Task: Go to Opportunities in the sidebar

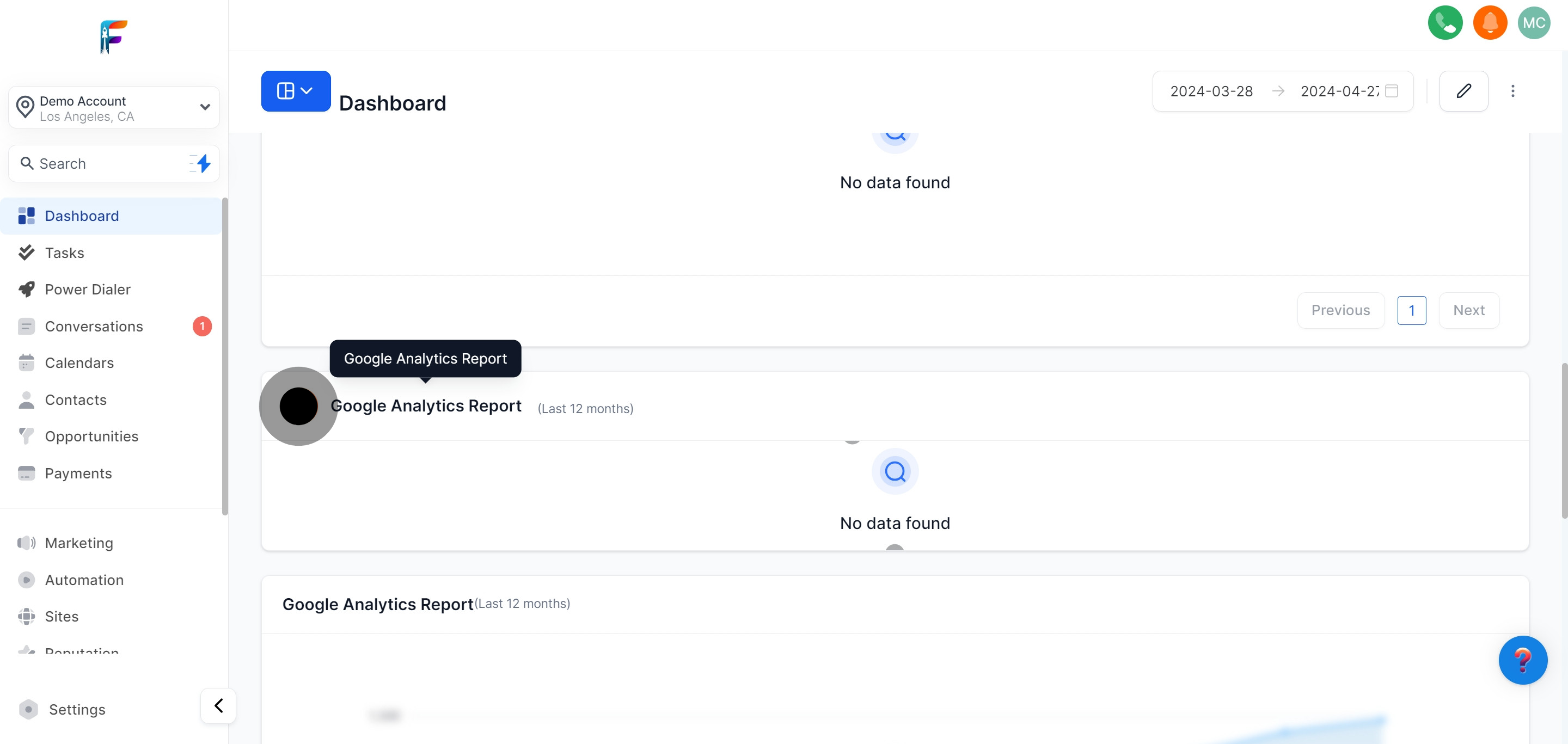Action: [x=91, y=436]
